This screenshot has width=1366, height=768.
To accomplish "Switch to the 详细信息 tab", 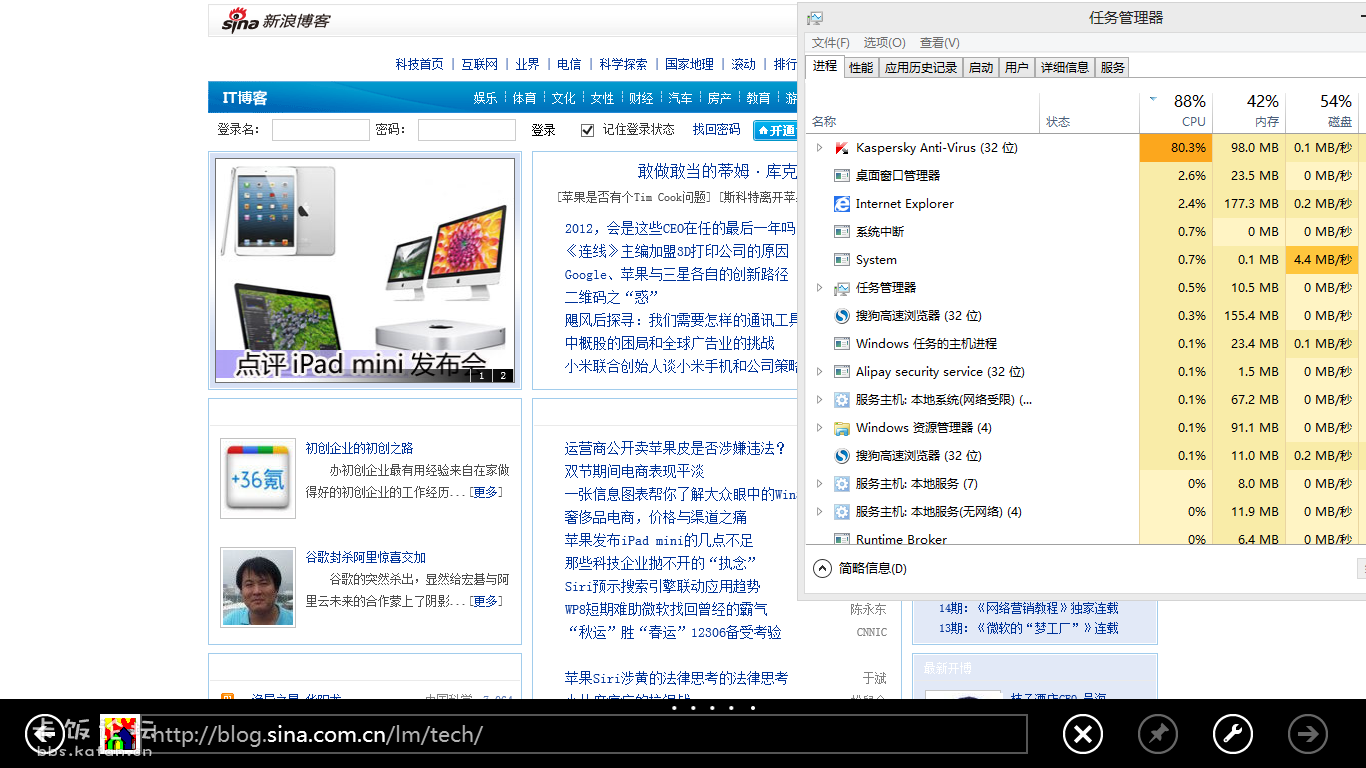I will point(1064,68).
